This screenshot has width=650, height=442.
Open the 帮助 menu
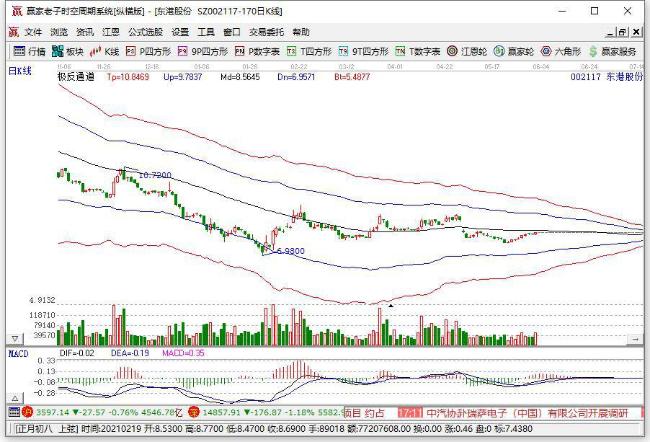301,32
